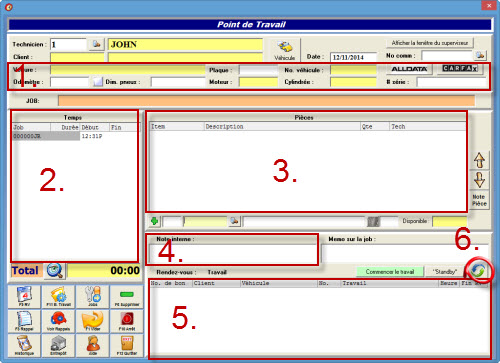Click the orange JOB field
500x363 pixels.
(x=267, y=100)
